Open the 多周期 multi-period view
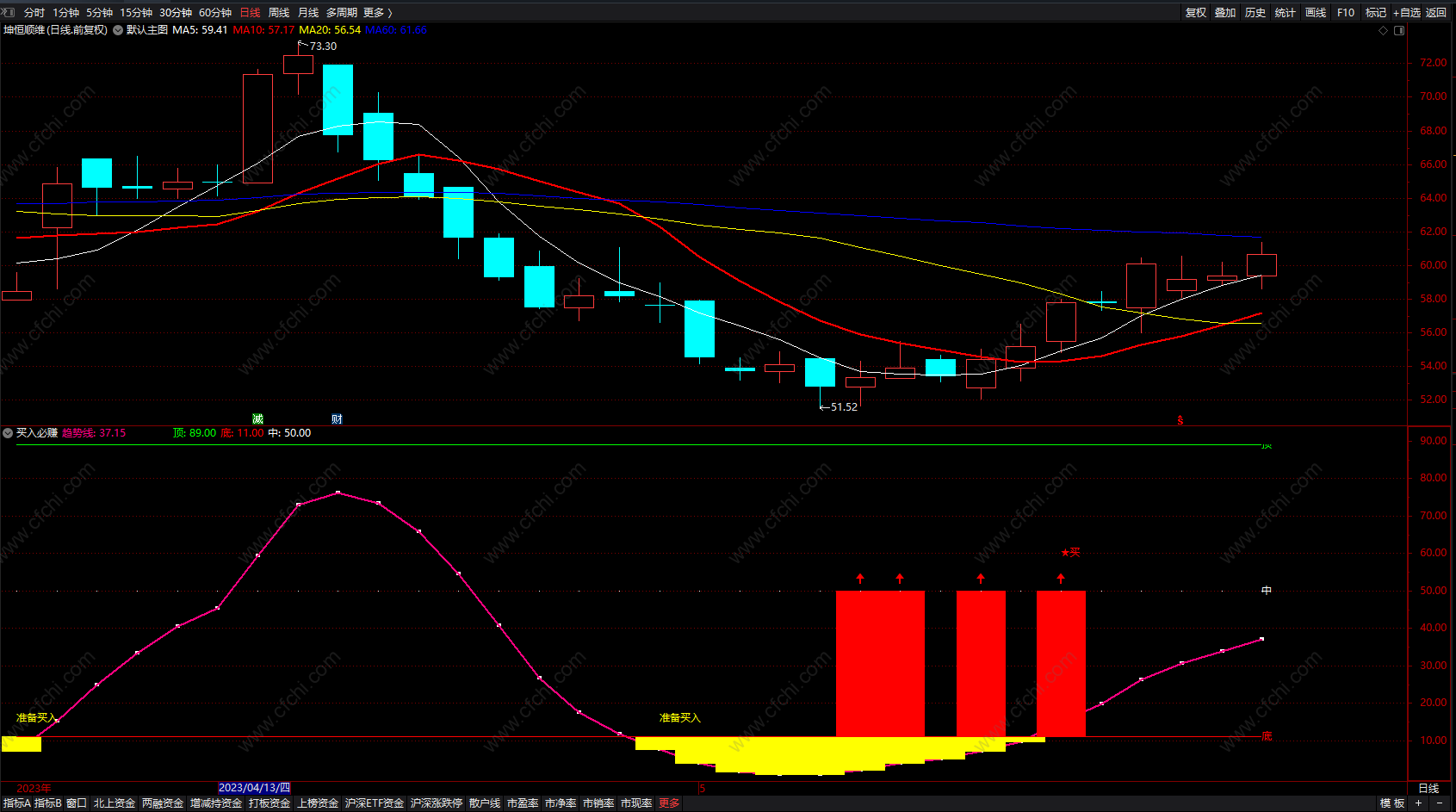Screen dimensions: 1456x812 pos(342,13)
